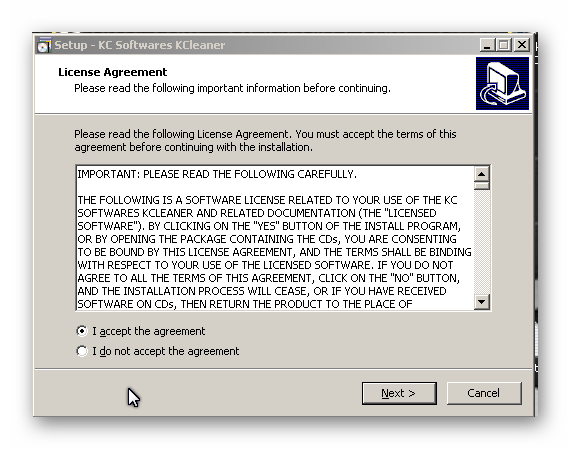This screenshot has height=449, width=570.
Task: Click the setup disc icon in title bar
Action: [44, 45]
